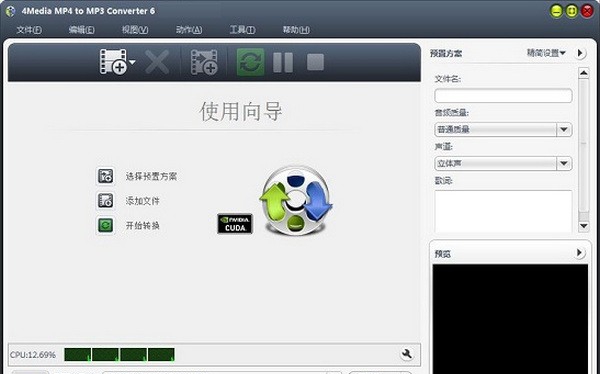
Task: Click the 添加文件 wizard icon
Action: [106, 201]
